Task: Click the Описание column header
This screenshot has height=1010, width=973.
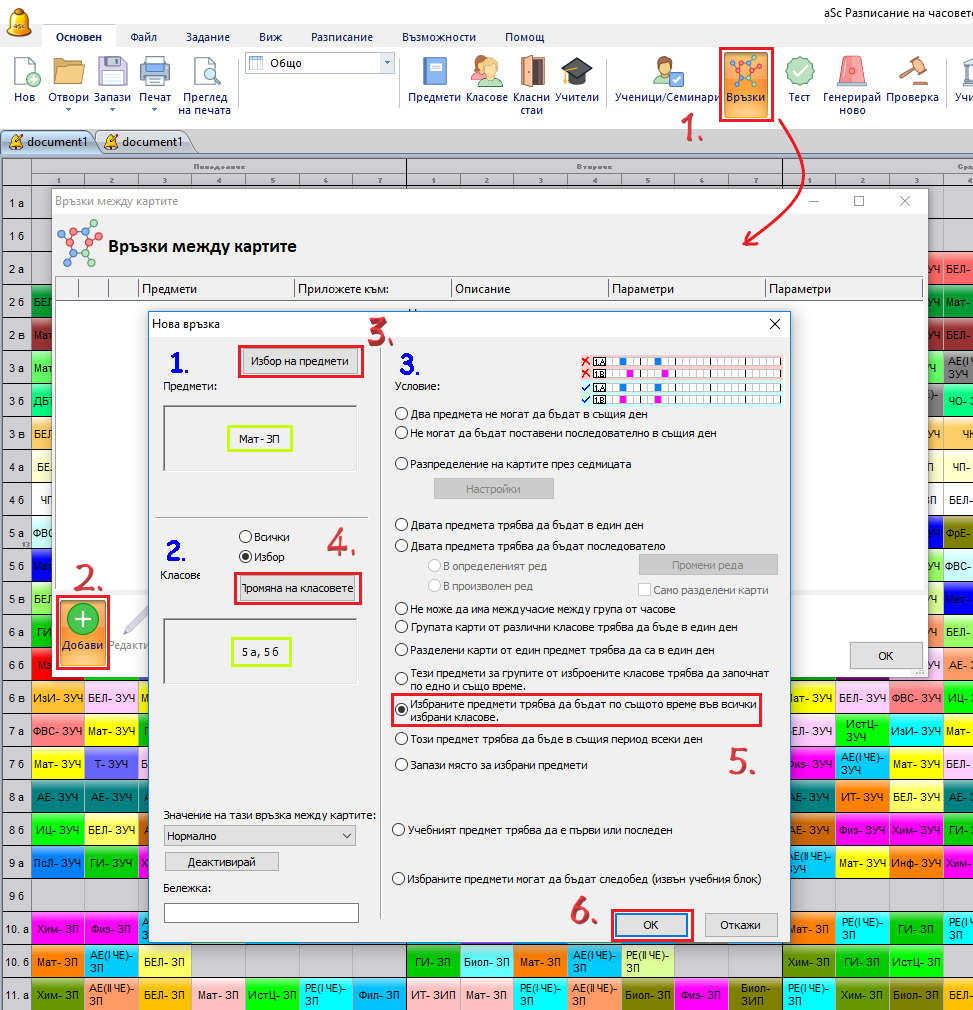Action: [x=529, y=289]
